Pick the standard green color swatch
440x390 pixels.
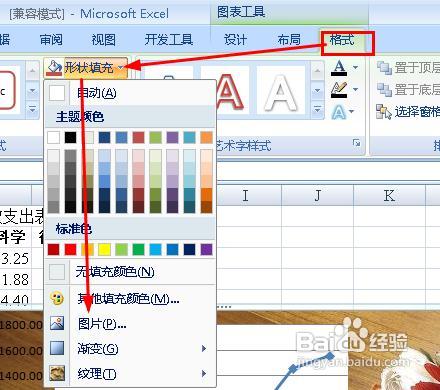(138, 249)
